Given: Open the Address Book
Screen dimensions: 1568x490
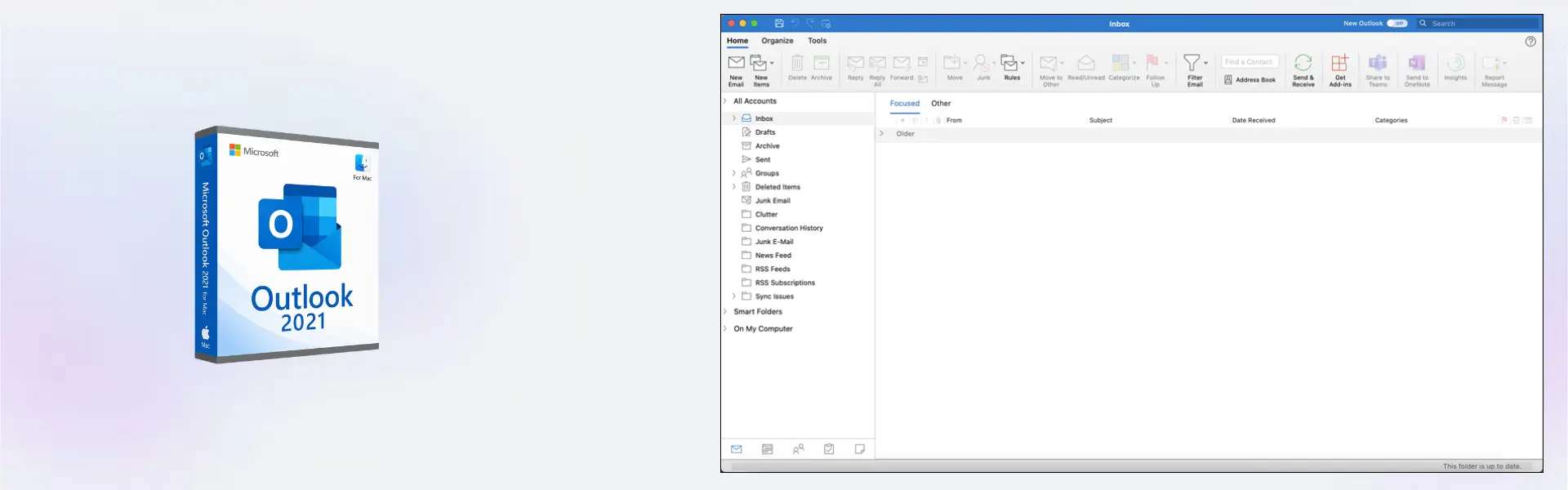Looking at the screenshot, I should click(1249, 80).
